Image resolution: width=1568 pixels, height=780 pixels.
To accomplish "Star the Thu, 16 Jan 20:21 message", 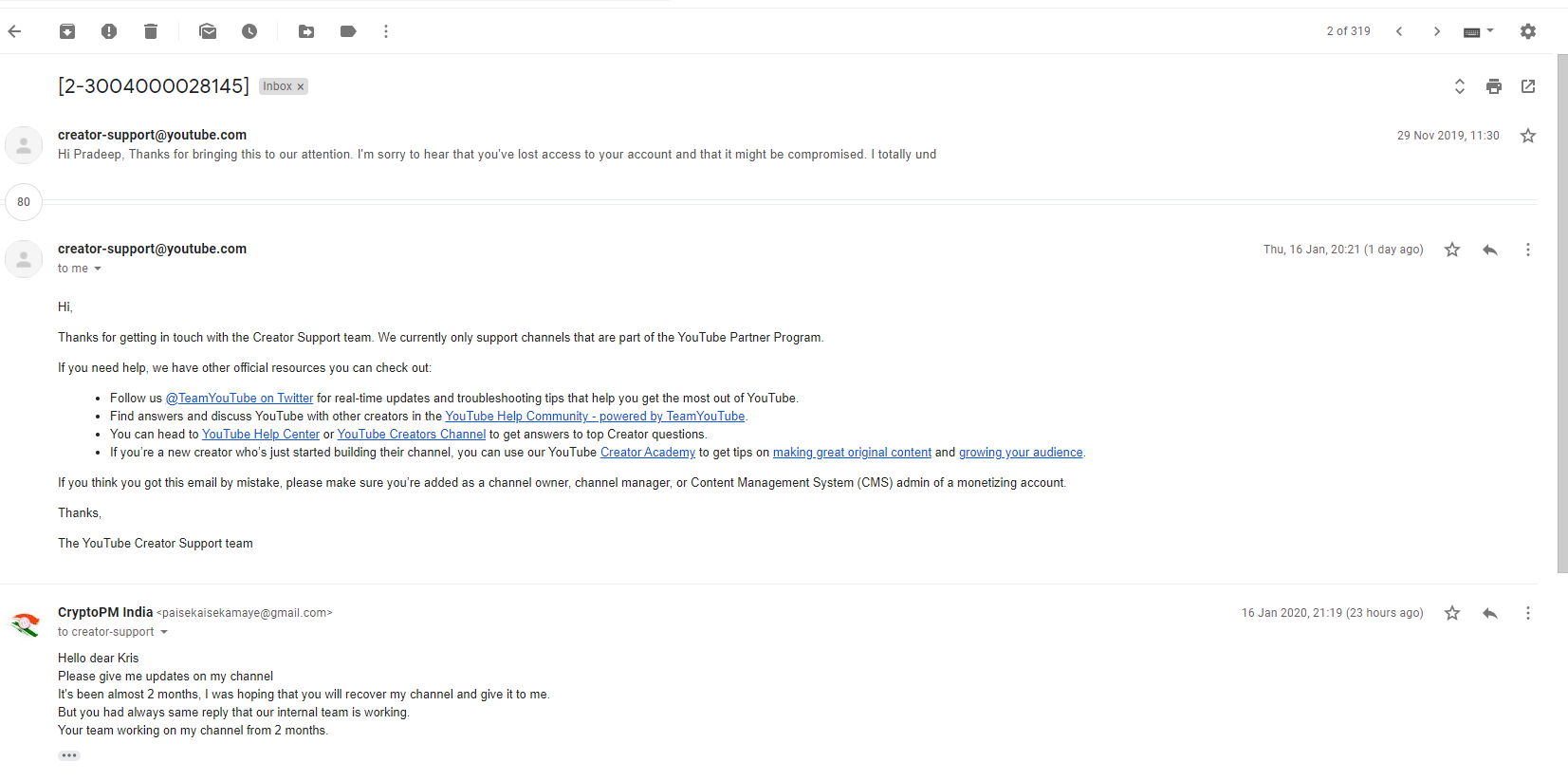I will (1452, 250).
